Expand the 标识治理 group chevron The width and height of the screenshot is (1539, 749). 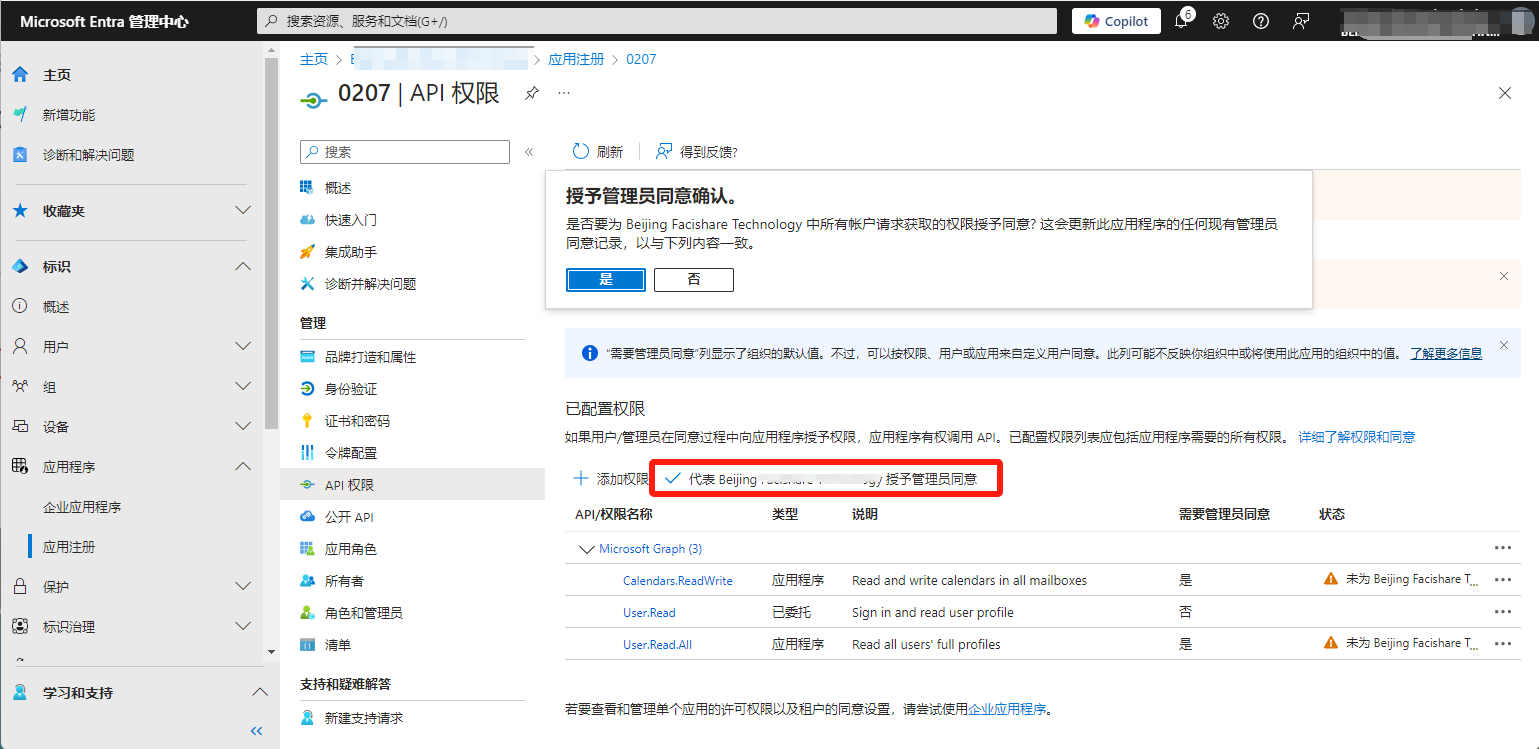pos(242,627)
